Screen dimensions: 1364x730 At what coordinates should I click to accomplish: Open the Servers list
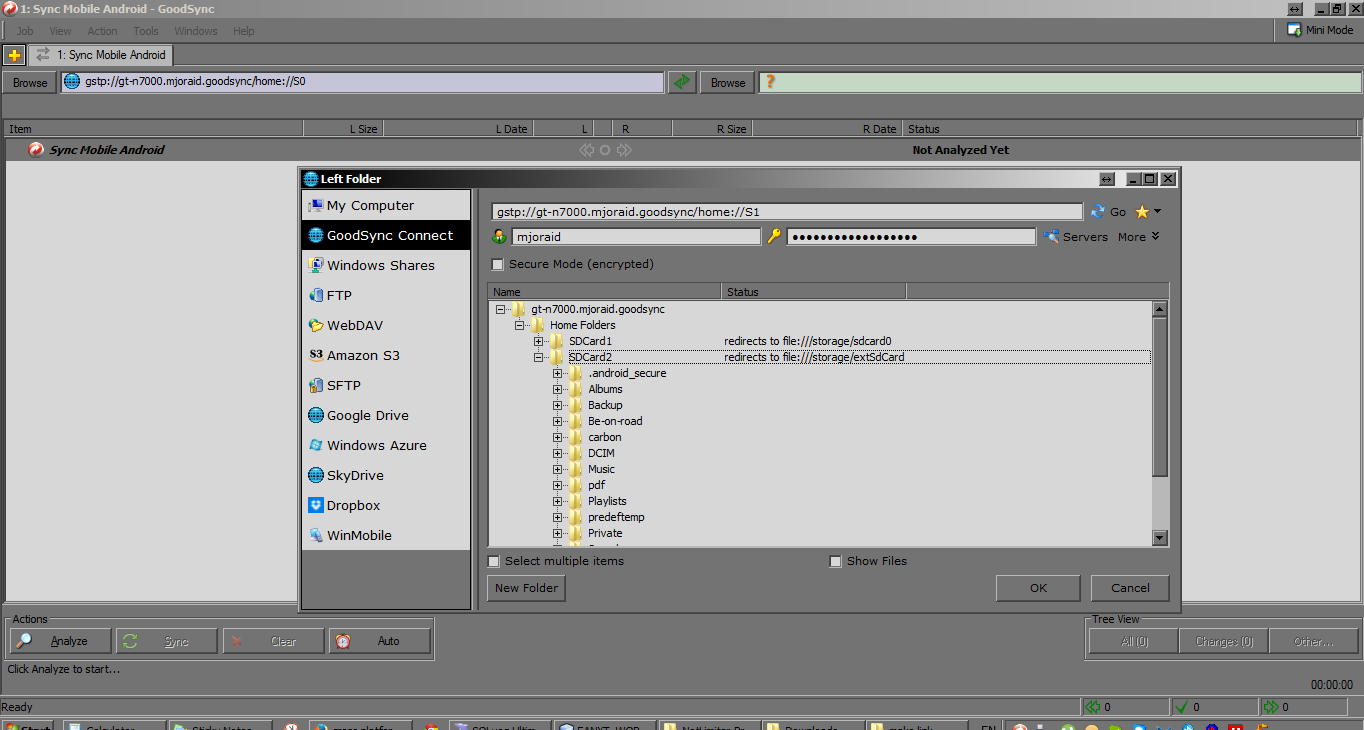pos(1076,237)
